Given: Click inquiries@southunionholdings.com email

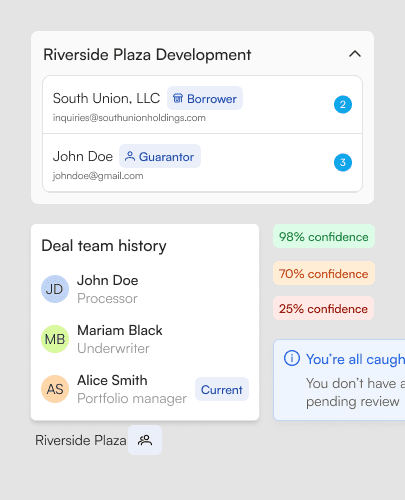Looking at the screenshot, I should click(129, 118).
